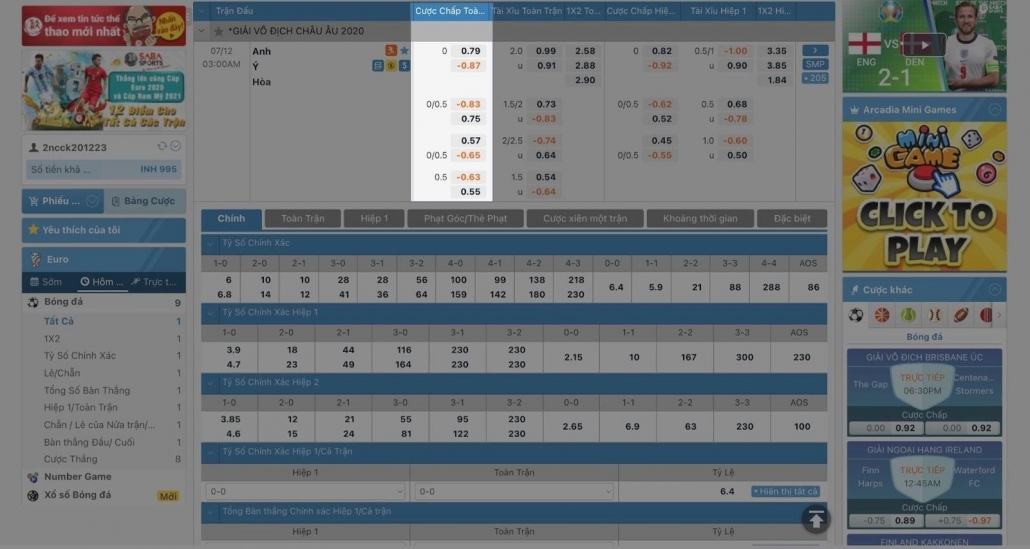
Task: Click the blue dollar icon beside Ý
Action: [404, 66]
